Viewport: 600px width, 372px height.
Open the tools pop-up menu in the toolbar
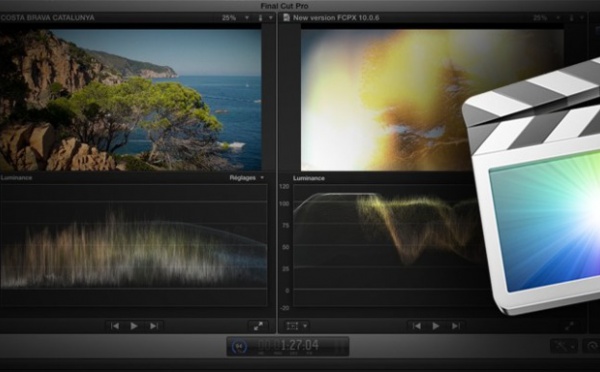(x=564, y=346)
